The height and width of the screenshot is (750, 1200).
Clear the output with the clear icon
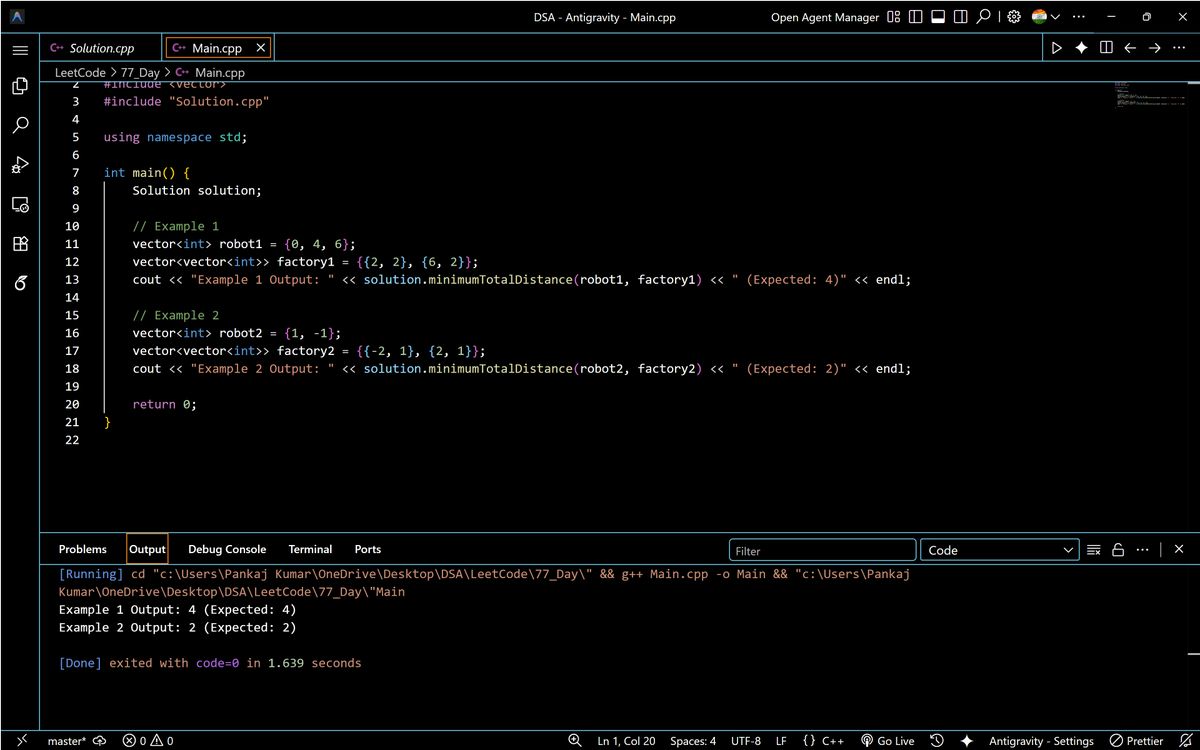coord(1094,550)
